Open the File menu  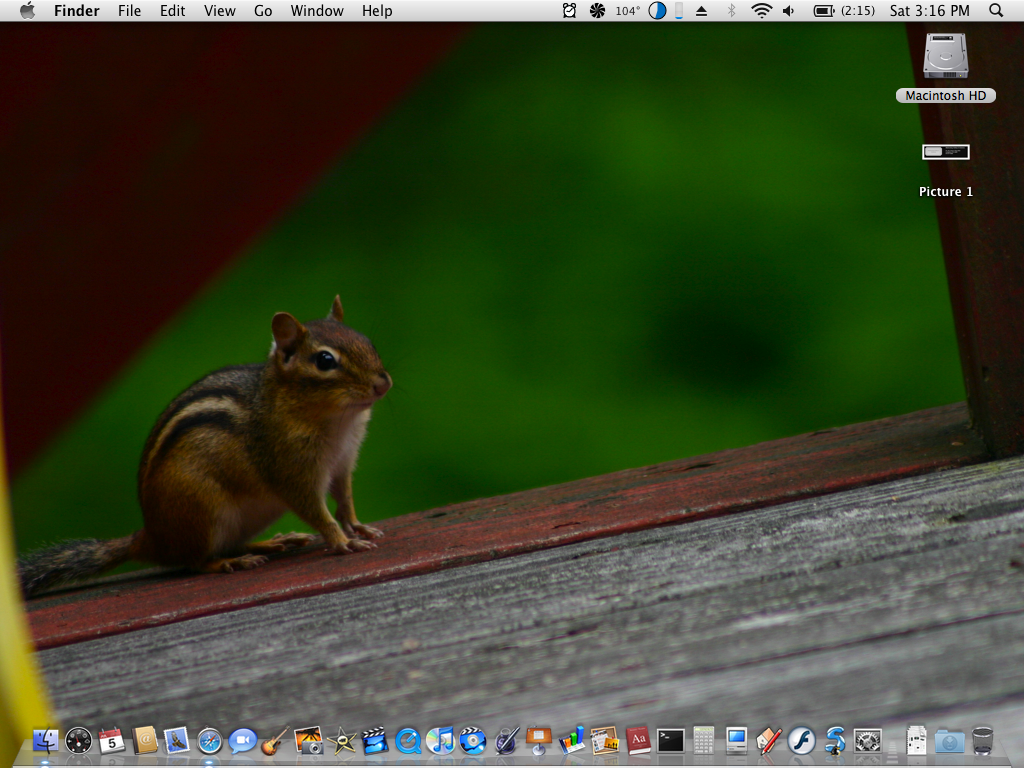[129, 10]
